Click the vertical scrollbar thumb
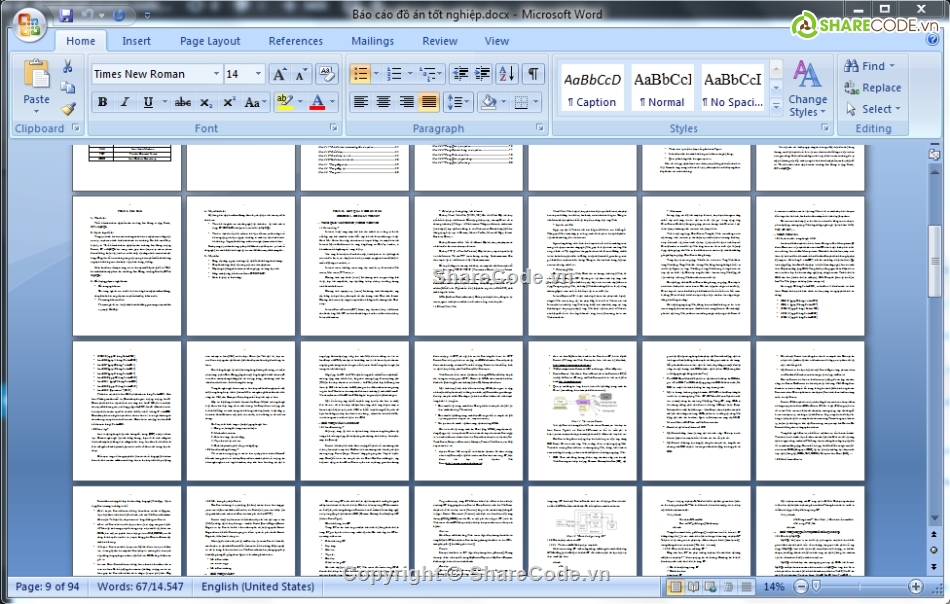Viewport: 950px width, 604px height. tap(934, 261)
